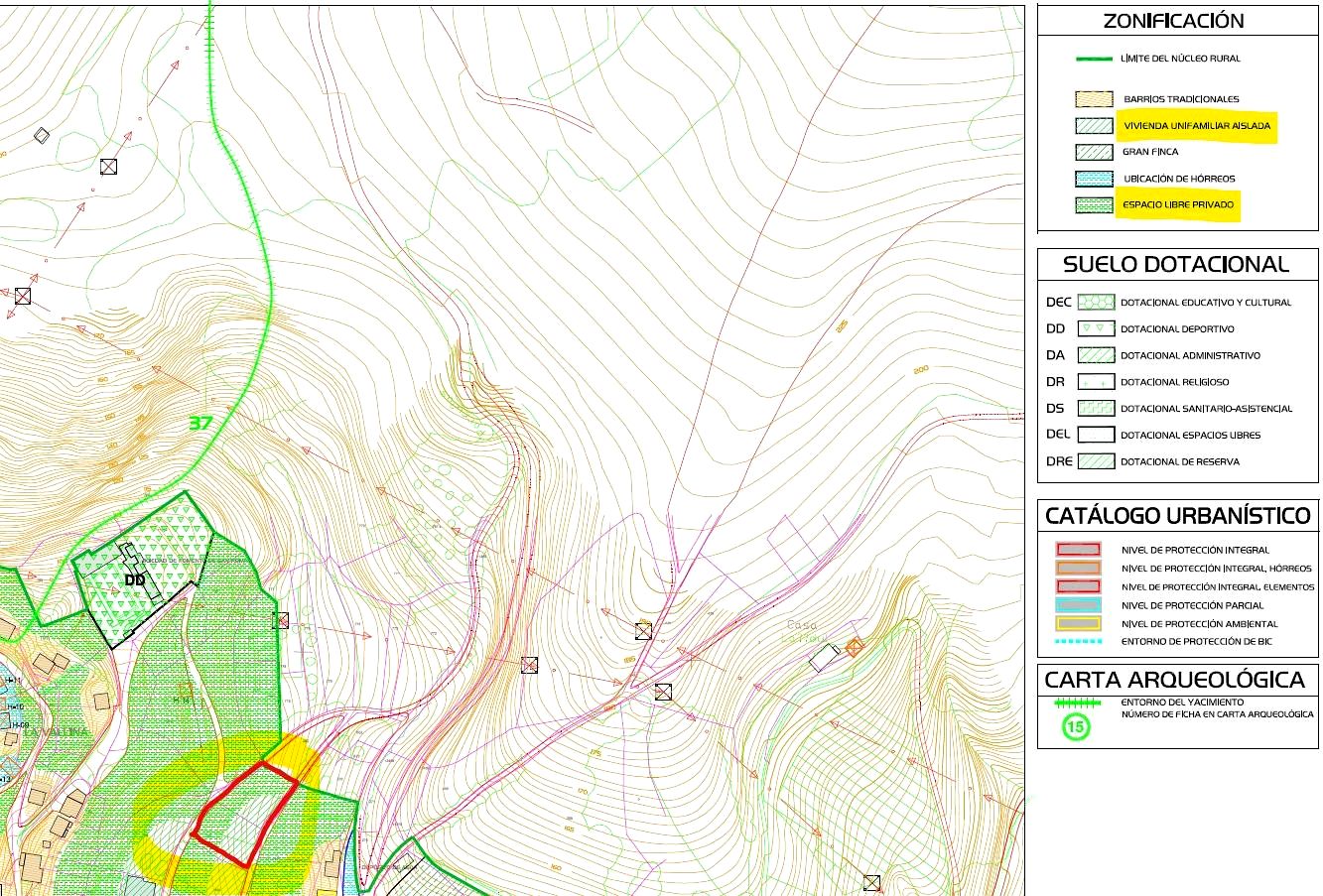
Task: Select the Barrios Tradicionales legend swatch
Action: click(x=1095, y=99)
